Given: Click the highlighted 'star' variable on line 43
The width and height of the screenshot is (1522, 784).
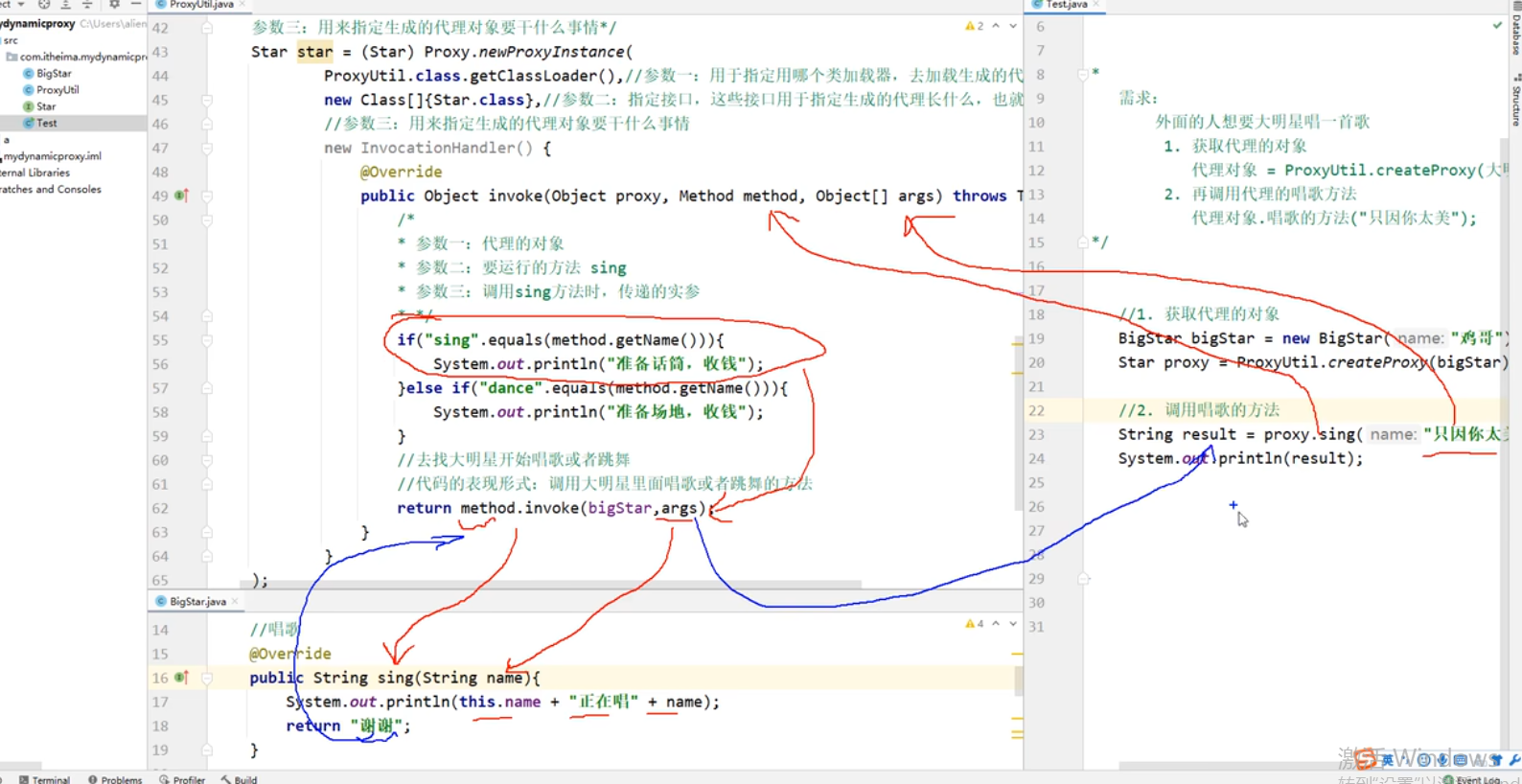Looking at the screenshot, I should [315, 52].
